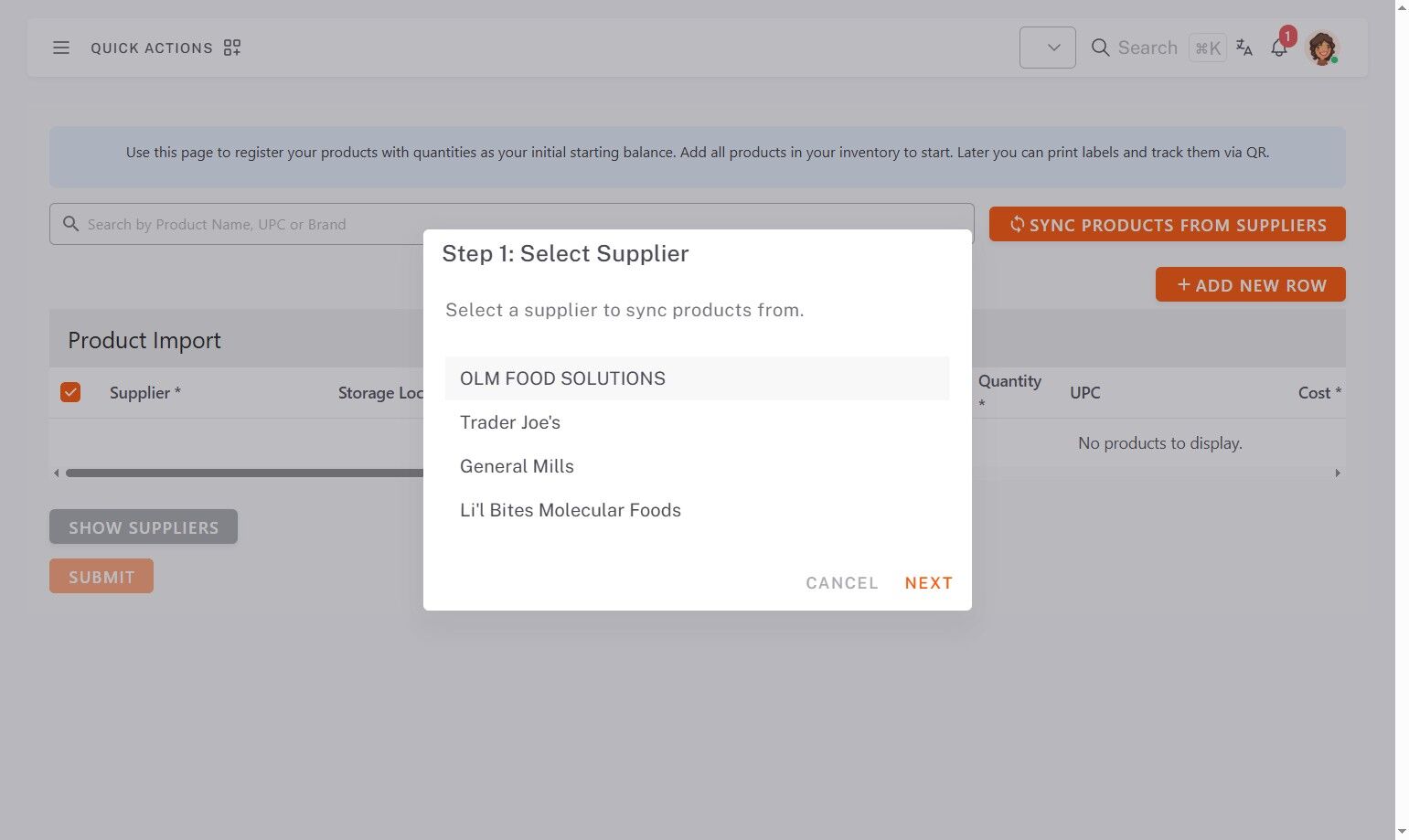Select OLM FOOD SOLUTIONS supplier
Screen dimensions: 1409x840
coord(697,378)
